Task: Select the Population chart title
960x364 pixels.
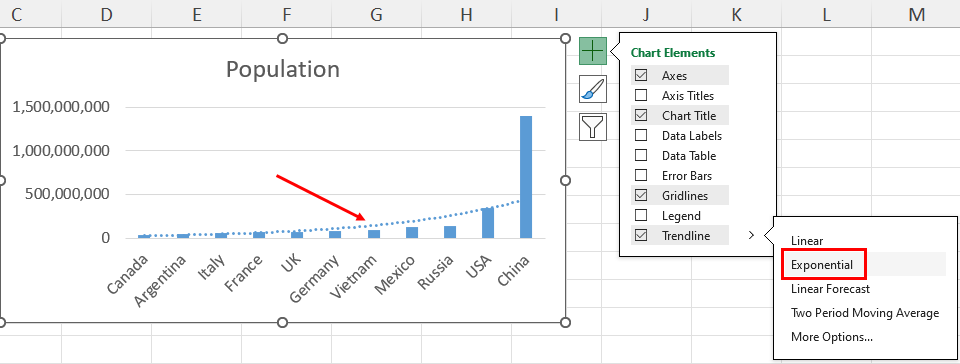Action: tap(283, 69)
